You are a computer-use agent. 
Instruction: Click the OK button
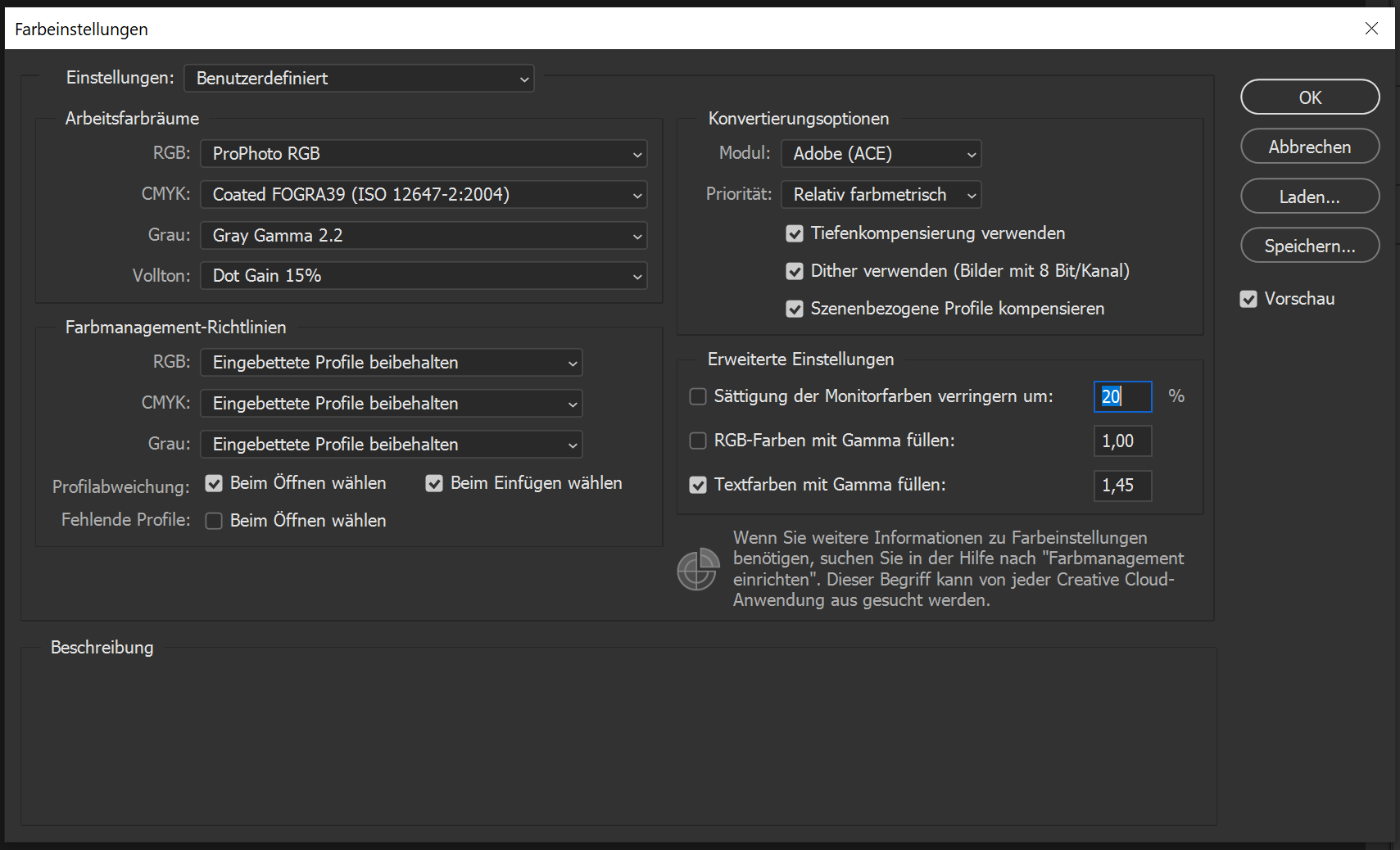click(x=1310, y=97)
